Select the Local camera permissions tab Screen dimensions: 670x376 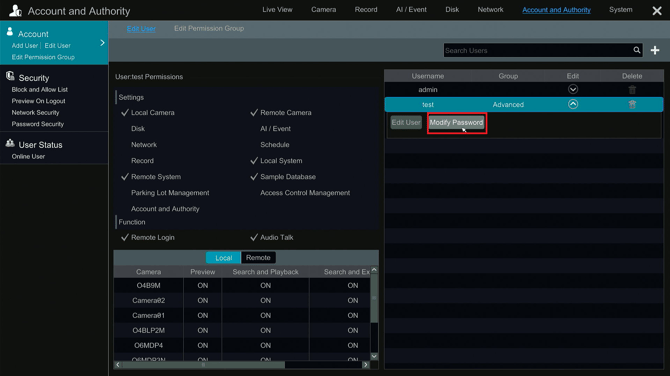point(223,258)
